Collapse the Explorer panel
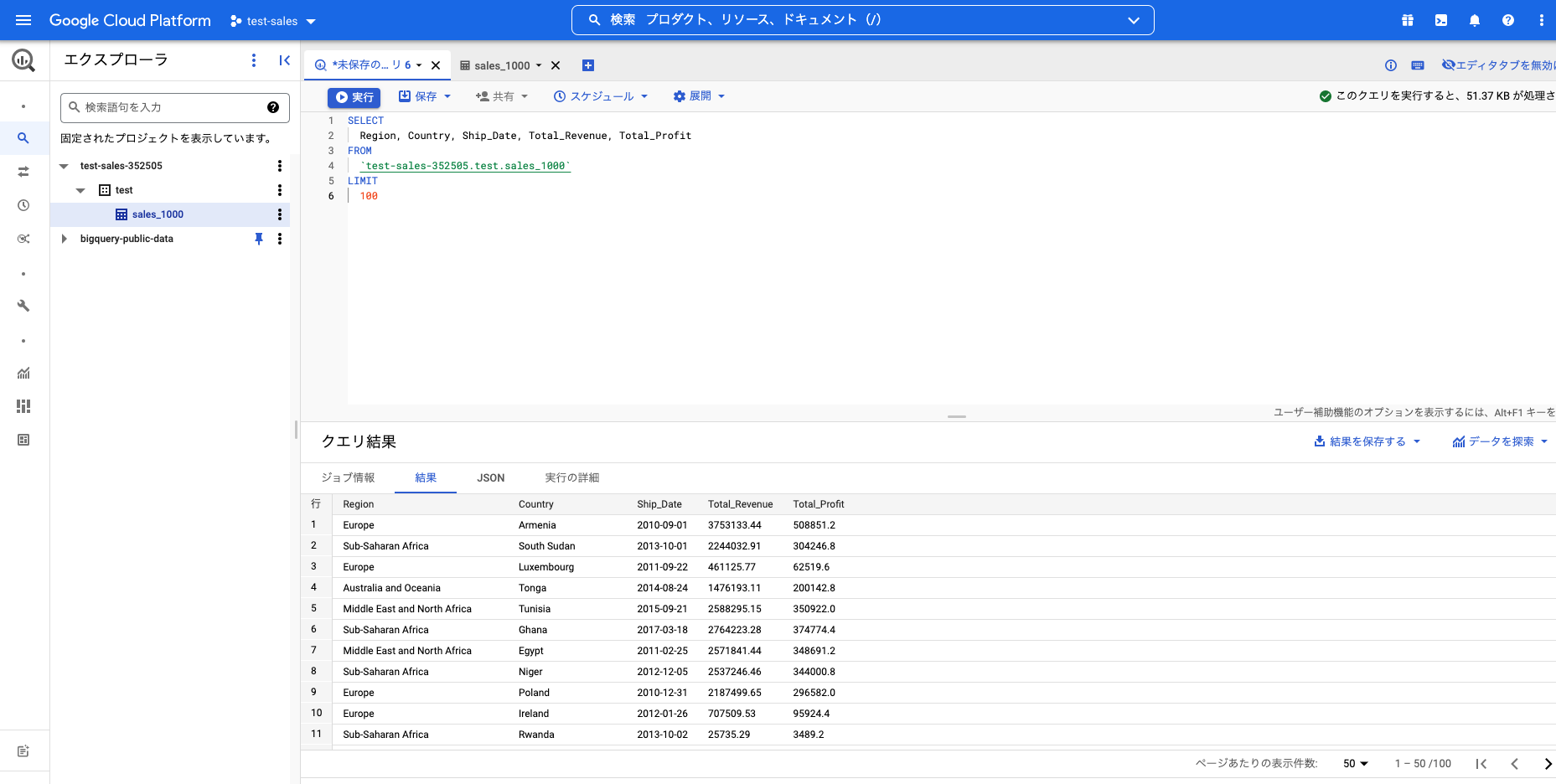 click(285, 60)
